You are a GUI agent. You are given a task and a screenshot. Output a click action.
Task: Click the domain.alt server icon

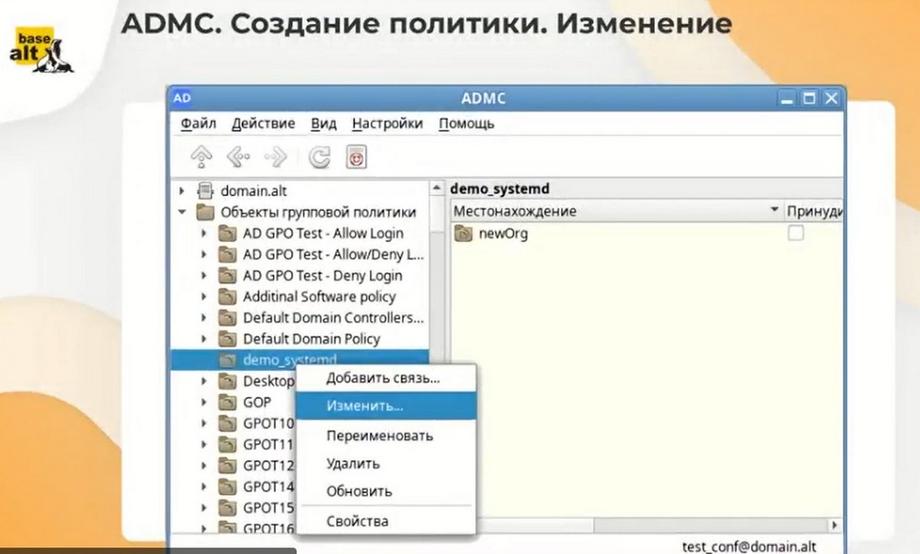click(205, 191)
